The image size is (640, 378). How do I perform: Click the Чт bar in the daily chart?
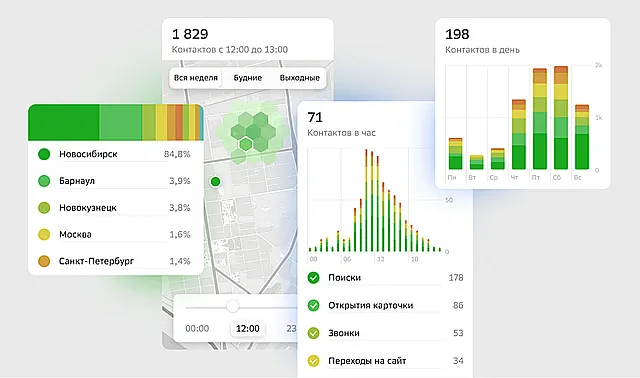(x=519, y=134)
